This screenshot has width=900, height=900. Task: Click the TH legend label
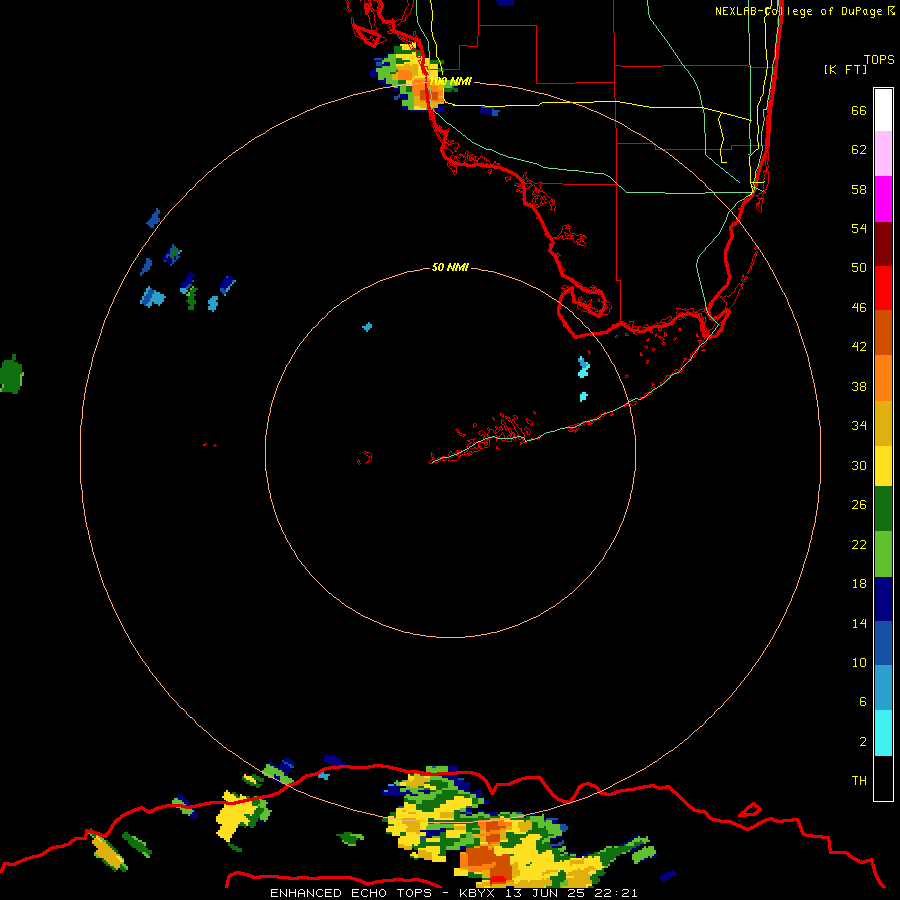pos(859,781)
